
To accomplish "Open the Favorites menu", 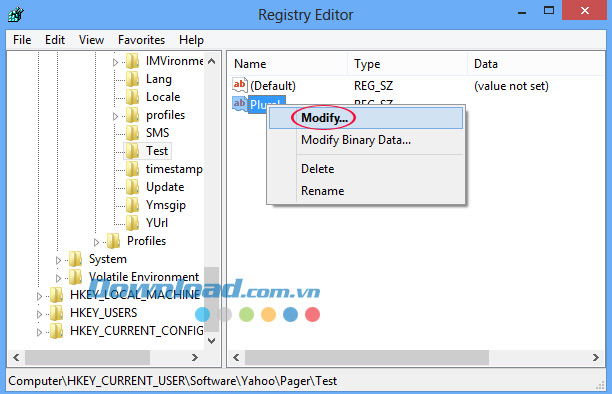I will (141, 40).
